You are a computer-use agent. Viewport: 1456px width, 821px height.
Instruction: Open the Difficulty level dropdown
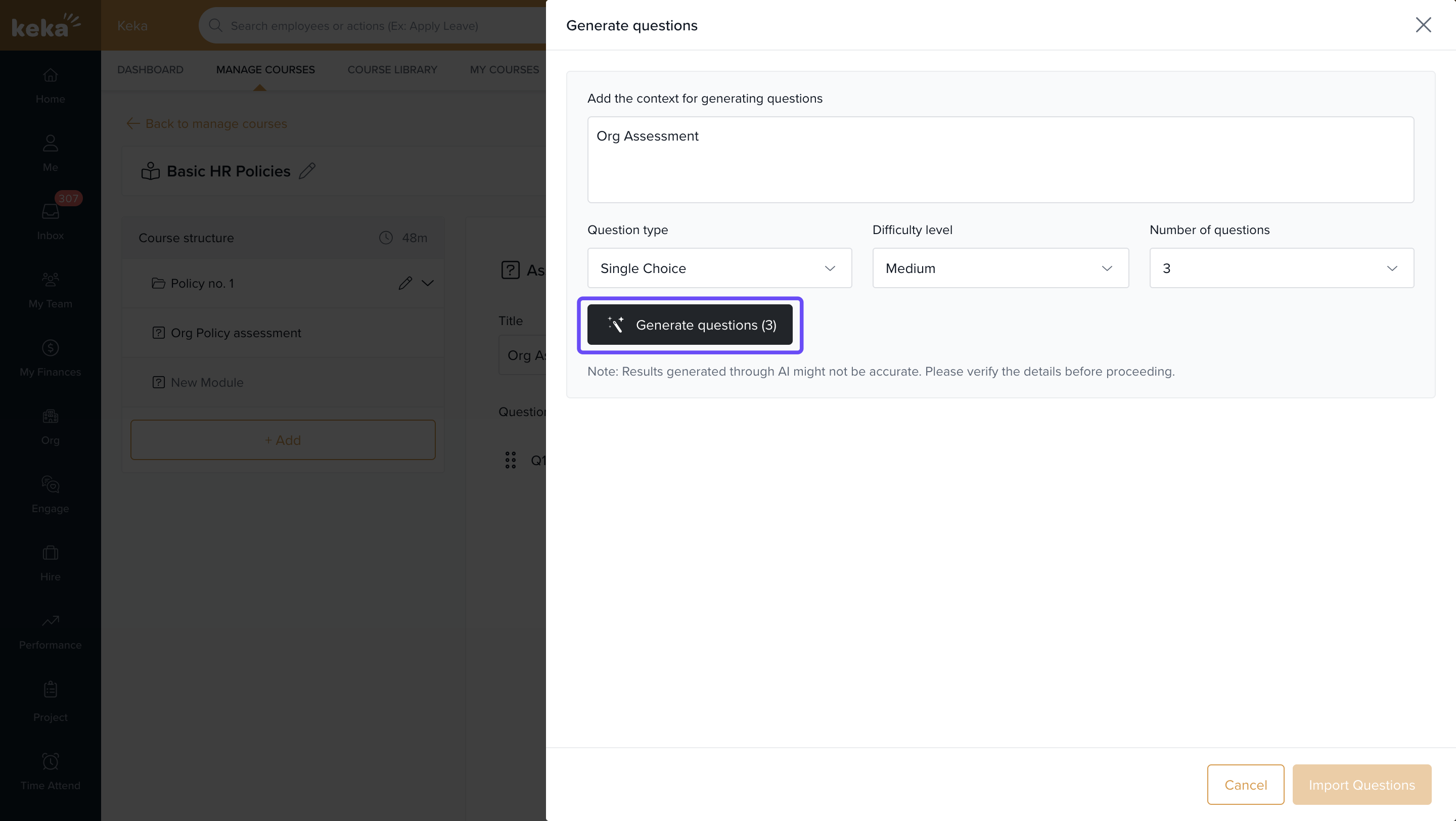(1000, 268)
